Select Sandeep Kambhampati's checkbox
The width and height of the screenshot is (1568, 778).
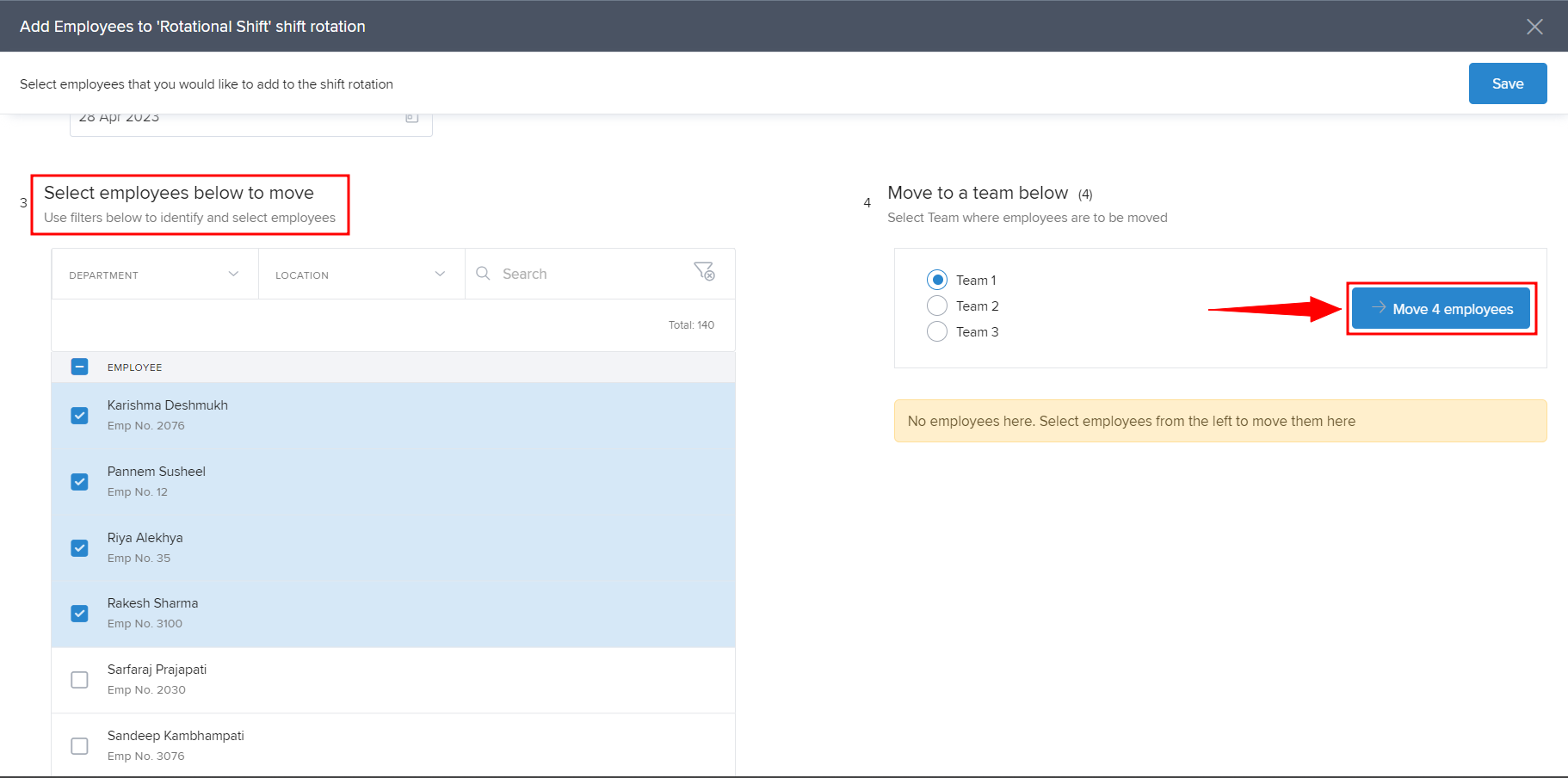[x=79, y=746]
